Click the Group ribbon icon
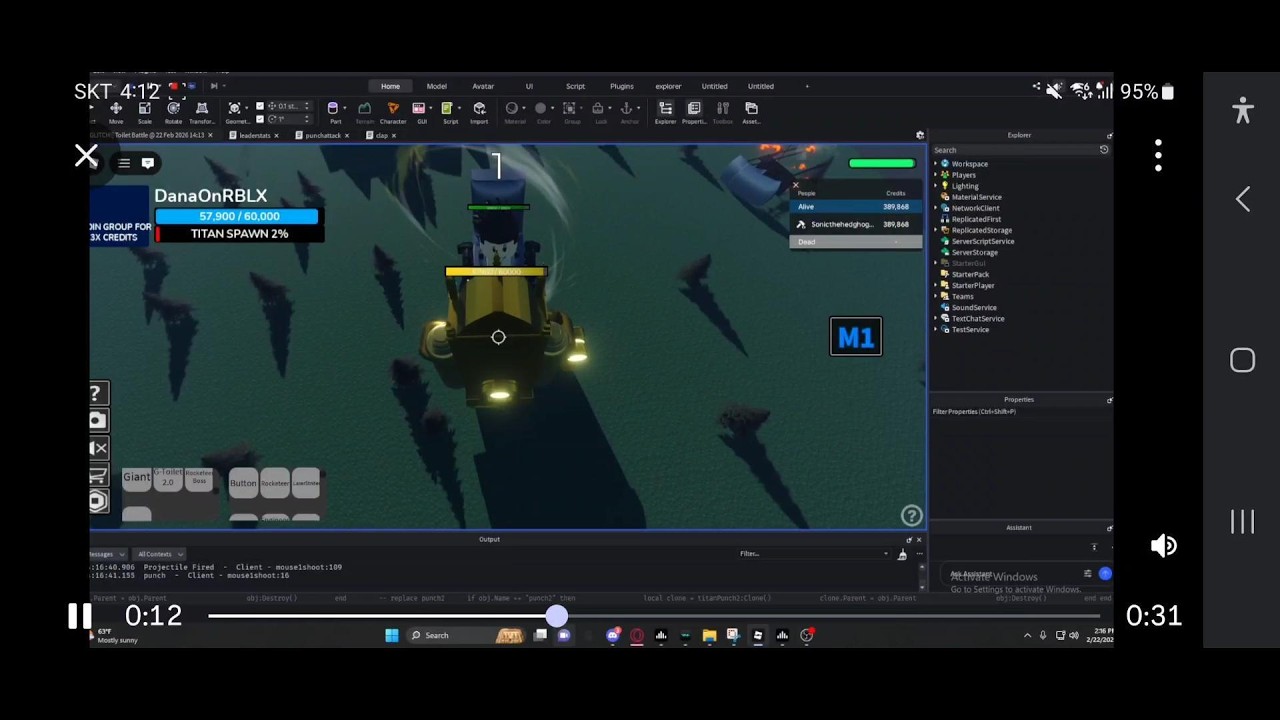 tap(572, 112)
